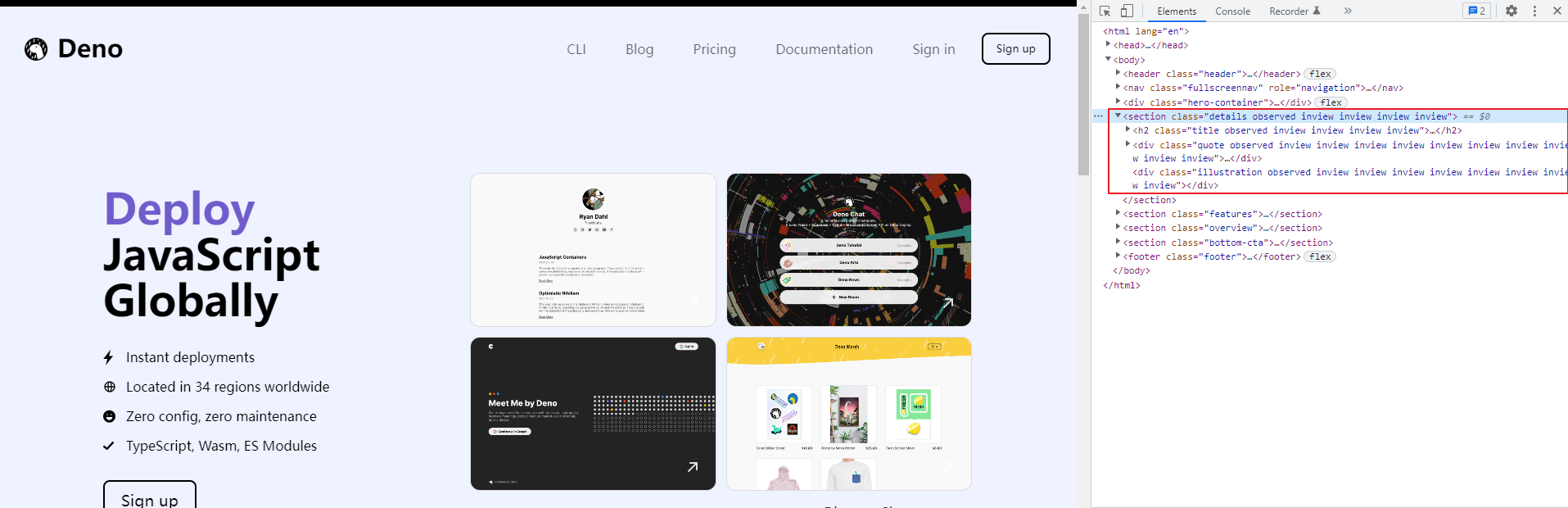
Task: Toggle flex badge on footer element
Action: [x=1320, y=256]
